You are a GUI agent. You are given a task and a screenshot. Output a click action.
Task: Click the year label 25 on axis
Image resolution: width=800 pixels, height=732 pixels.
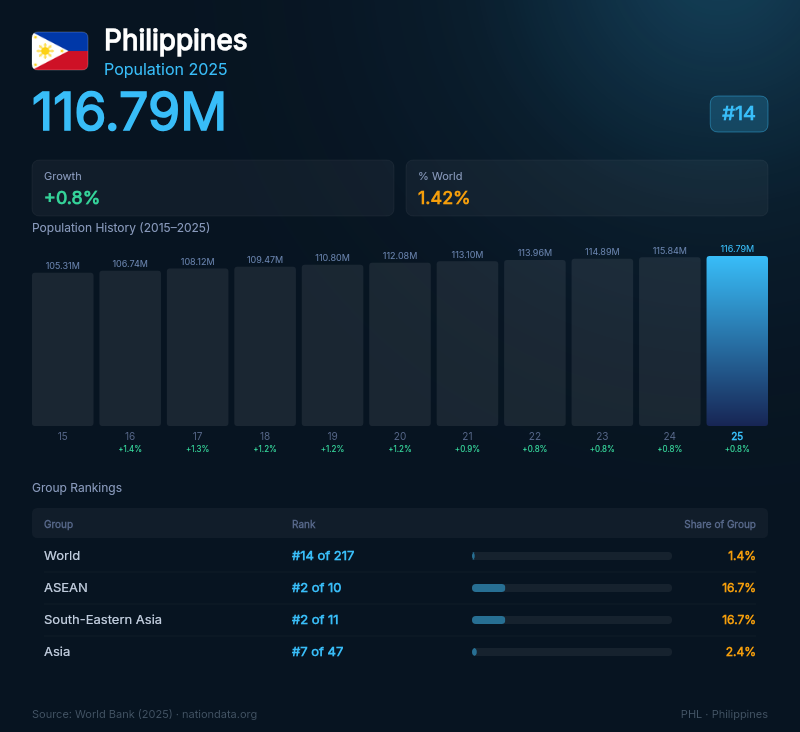[737, 436]
